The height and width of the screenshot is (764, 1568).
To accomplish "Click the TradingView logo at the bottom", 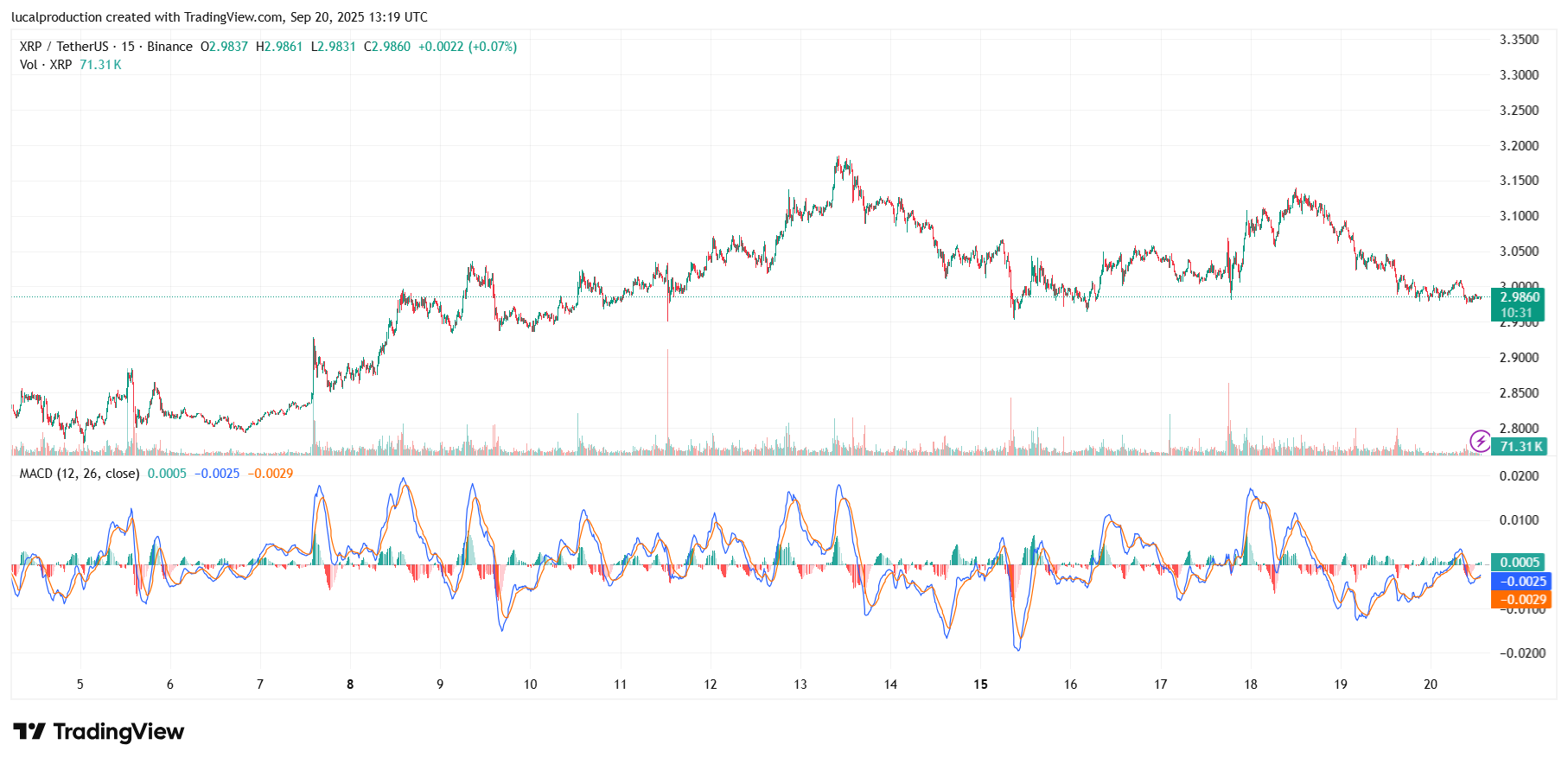I will tap(99, 732).
